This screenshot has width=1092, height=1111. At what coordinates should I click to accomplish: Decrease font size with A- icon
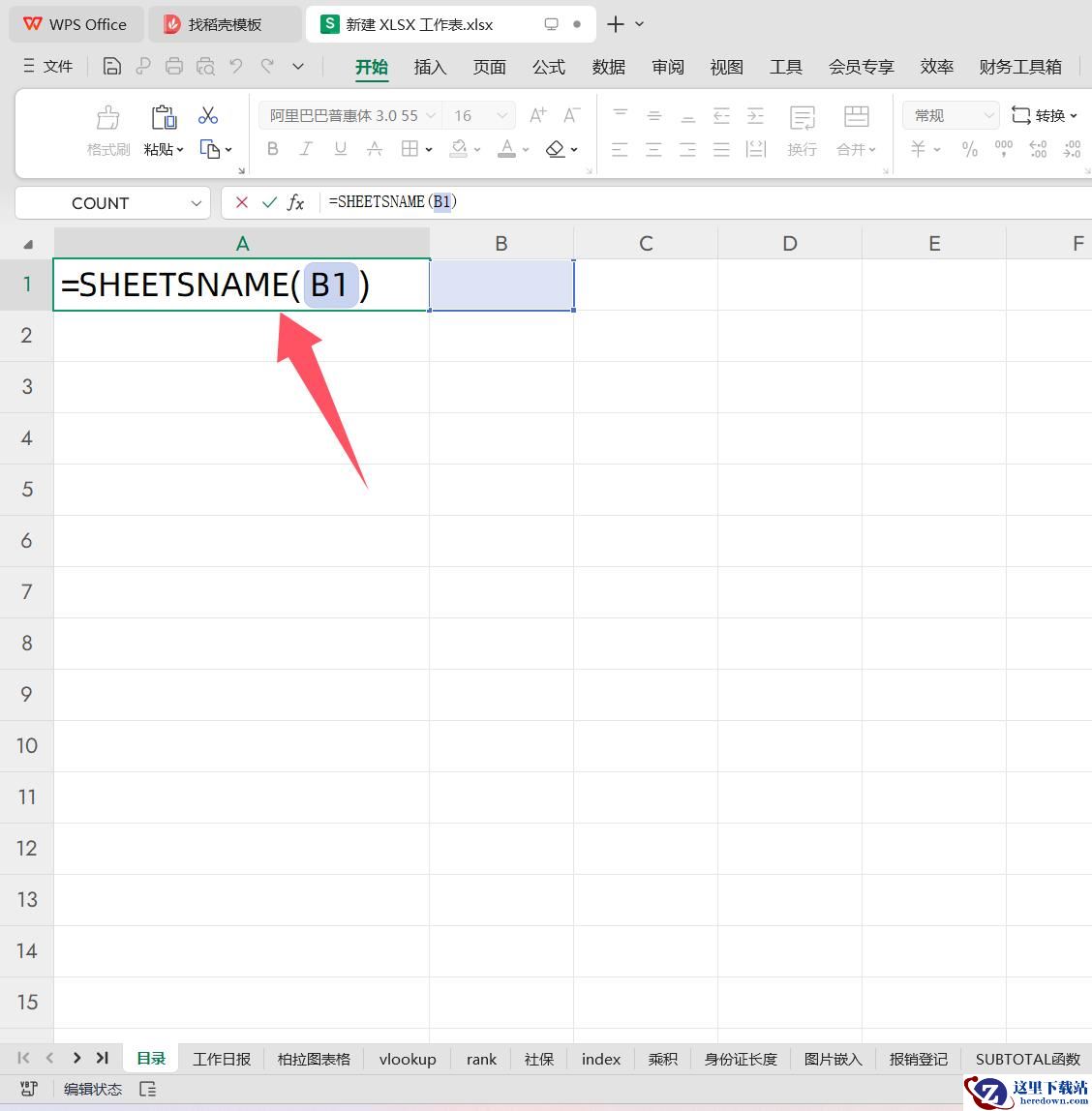[x=572, y=115]
